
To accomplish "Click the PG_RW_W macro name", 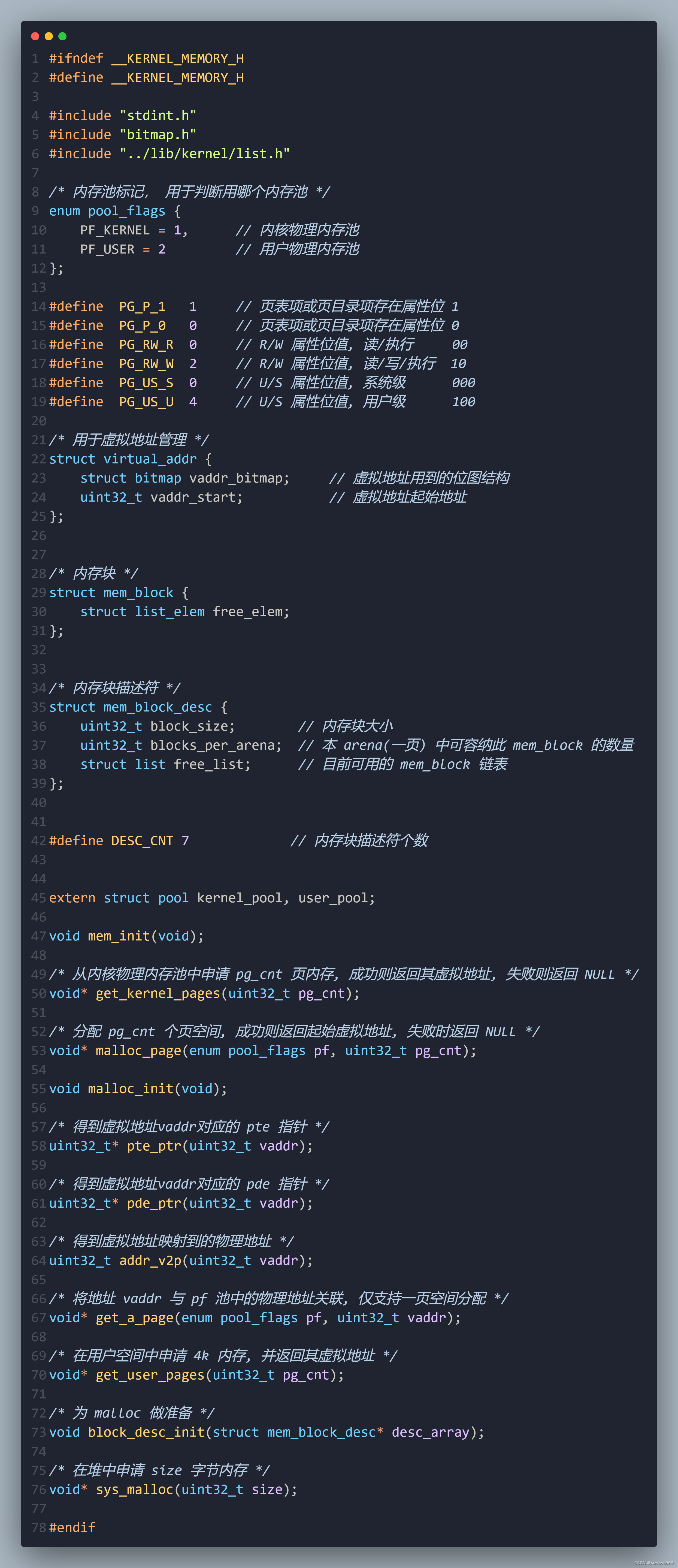I will [x=146, y=363].
